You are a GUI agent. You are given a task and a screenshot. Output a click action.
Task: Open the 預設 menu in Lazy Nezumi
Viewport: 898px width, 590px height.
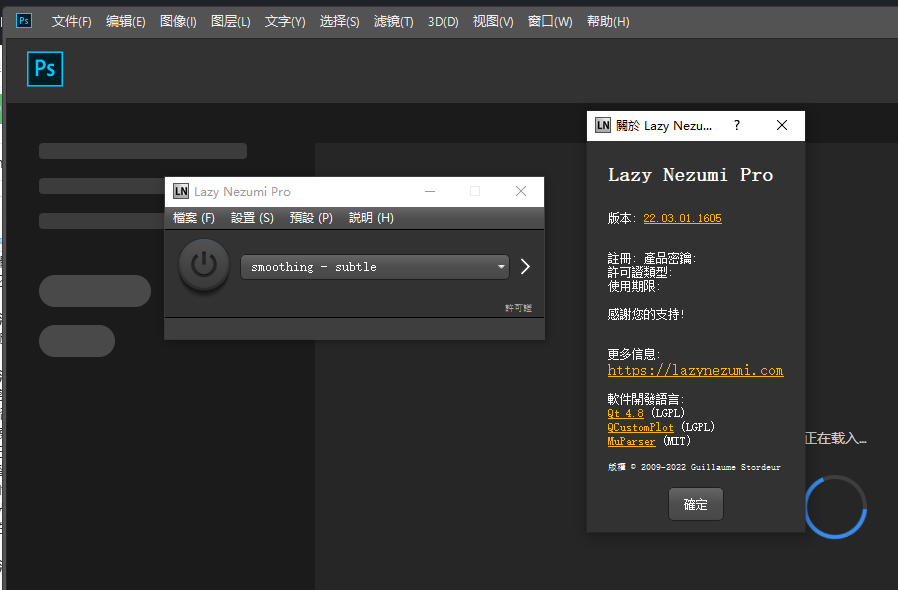311,217
